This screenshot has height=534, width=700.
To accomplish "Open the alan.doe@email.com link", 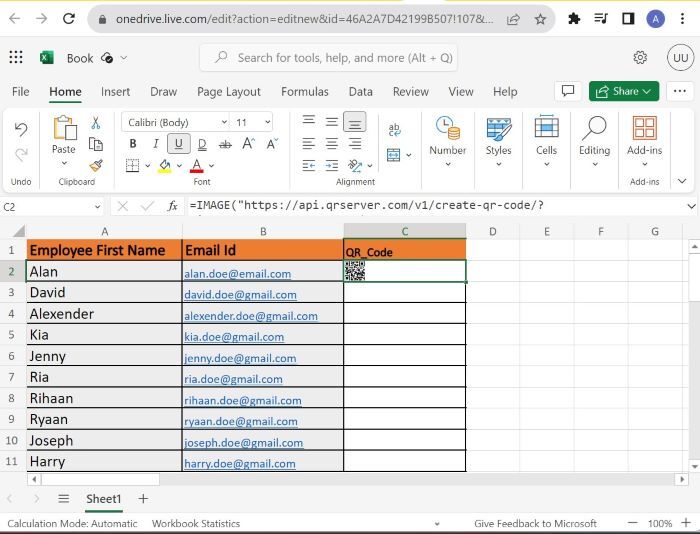I will 238,274.
